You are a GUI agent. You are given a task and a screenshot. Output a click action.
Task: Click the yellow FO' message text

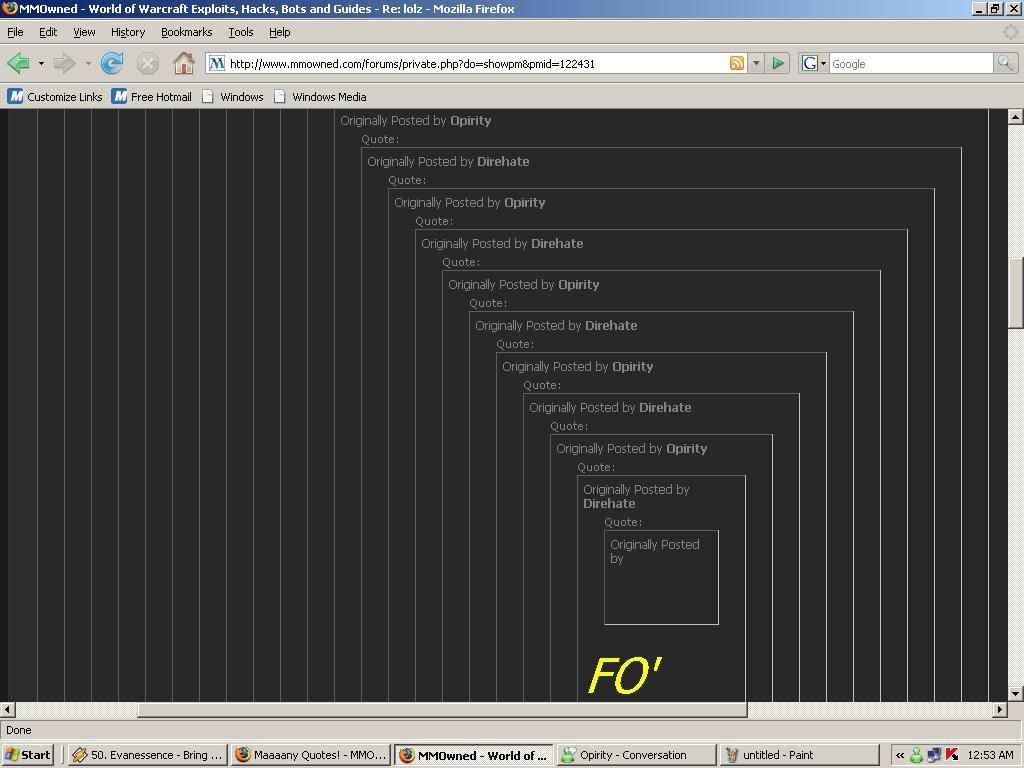[624, 675]
